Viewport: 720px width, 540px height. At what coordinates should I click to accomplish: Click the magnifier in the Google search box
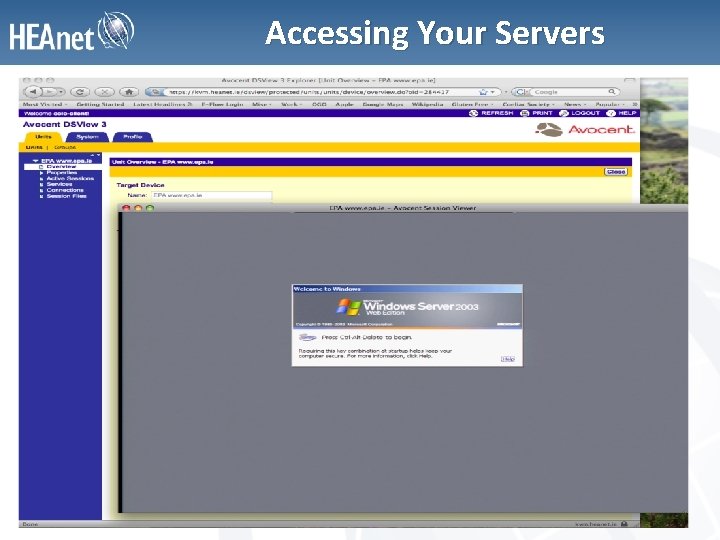click(x=612, y=92)
